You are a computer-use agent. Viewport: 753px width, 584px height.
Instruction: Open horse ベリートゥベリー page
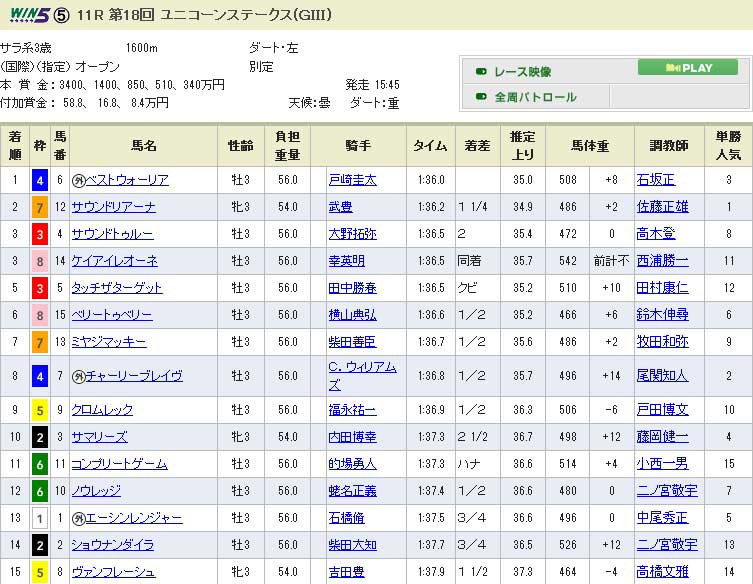112,315
